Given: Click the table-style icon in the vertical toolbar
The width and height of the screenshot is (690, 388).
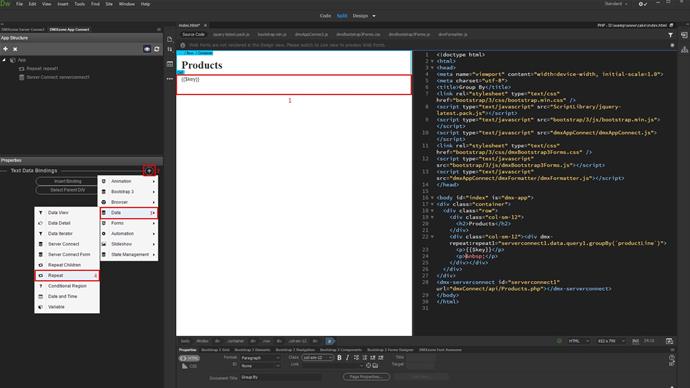Looking at the screenshot, I should [170, 64].
